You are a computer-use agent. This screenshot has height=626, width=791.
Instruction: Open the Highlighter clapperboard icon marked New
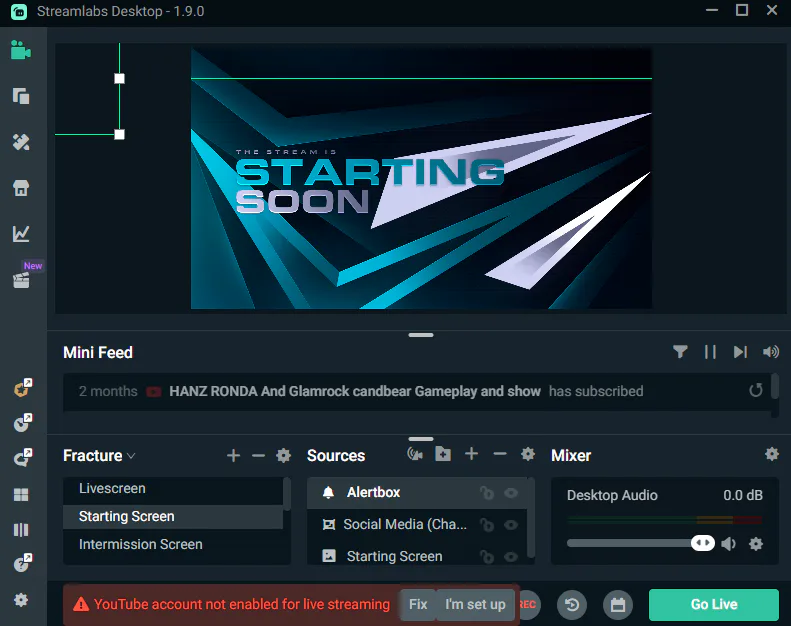coord(21,279)
